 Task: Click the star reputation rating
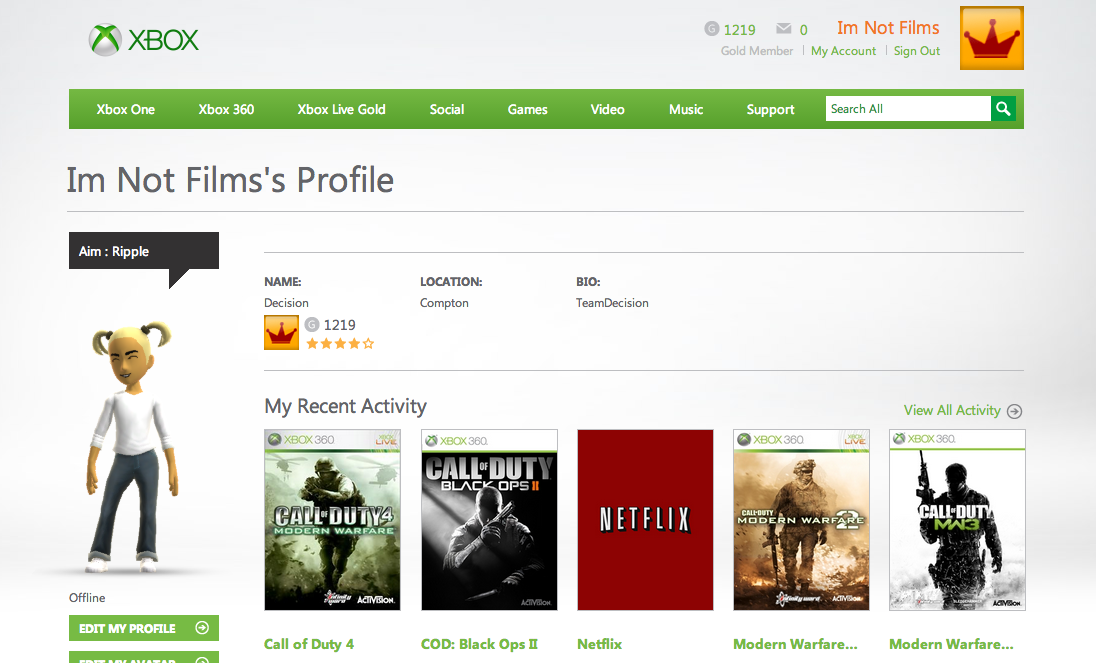(340, 343)
